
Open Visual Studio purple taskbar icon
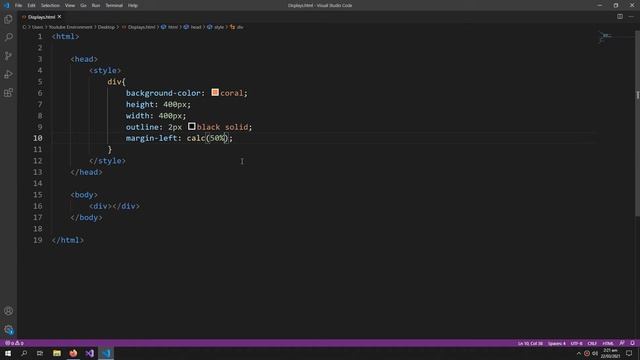coord(90,353)
